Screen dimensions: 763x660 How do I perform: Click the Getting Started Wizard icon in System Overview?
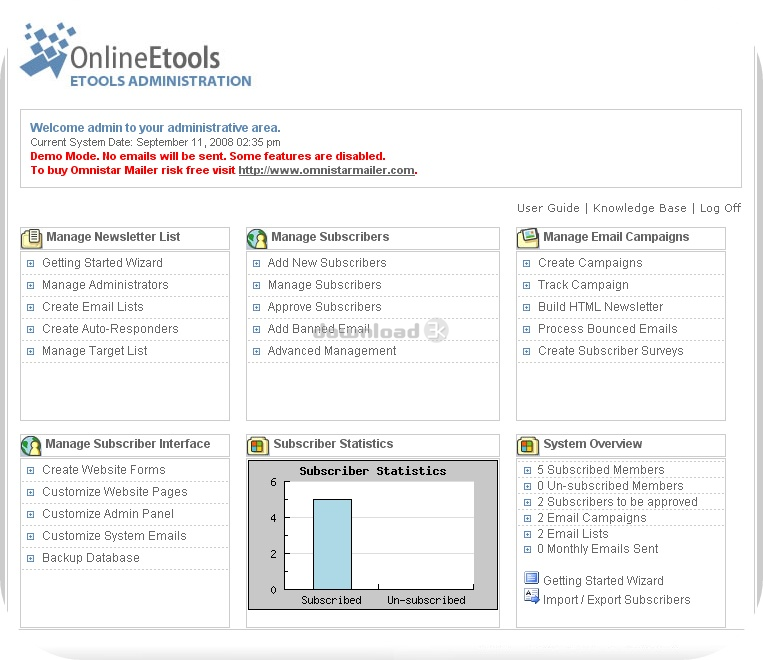click(531, 578)
